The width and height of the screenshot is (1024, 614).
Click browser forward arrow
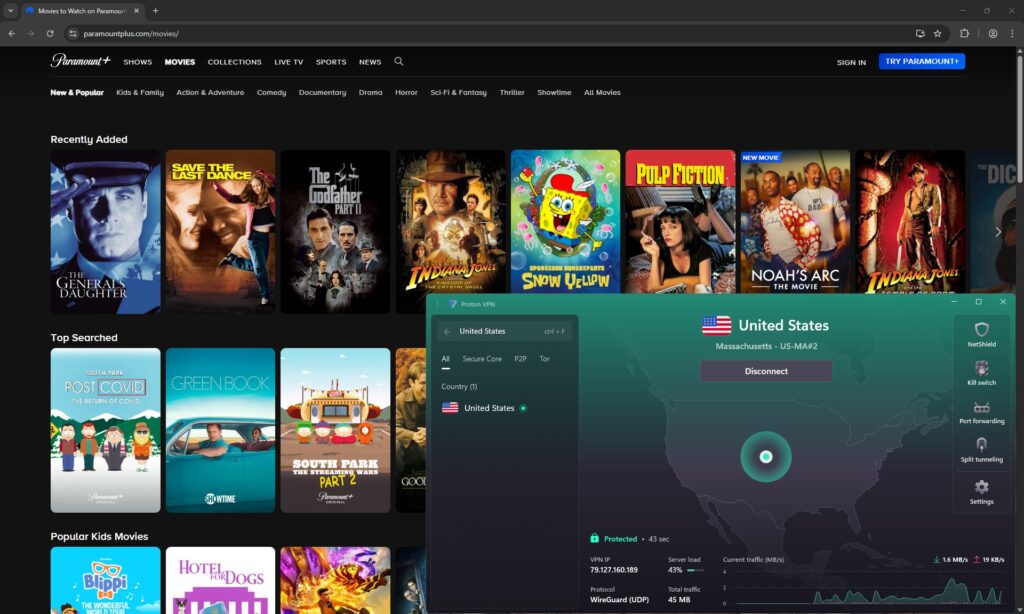31,33
